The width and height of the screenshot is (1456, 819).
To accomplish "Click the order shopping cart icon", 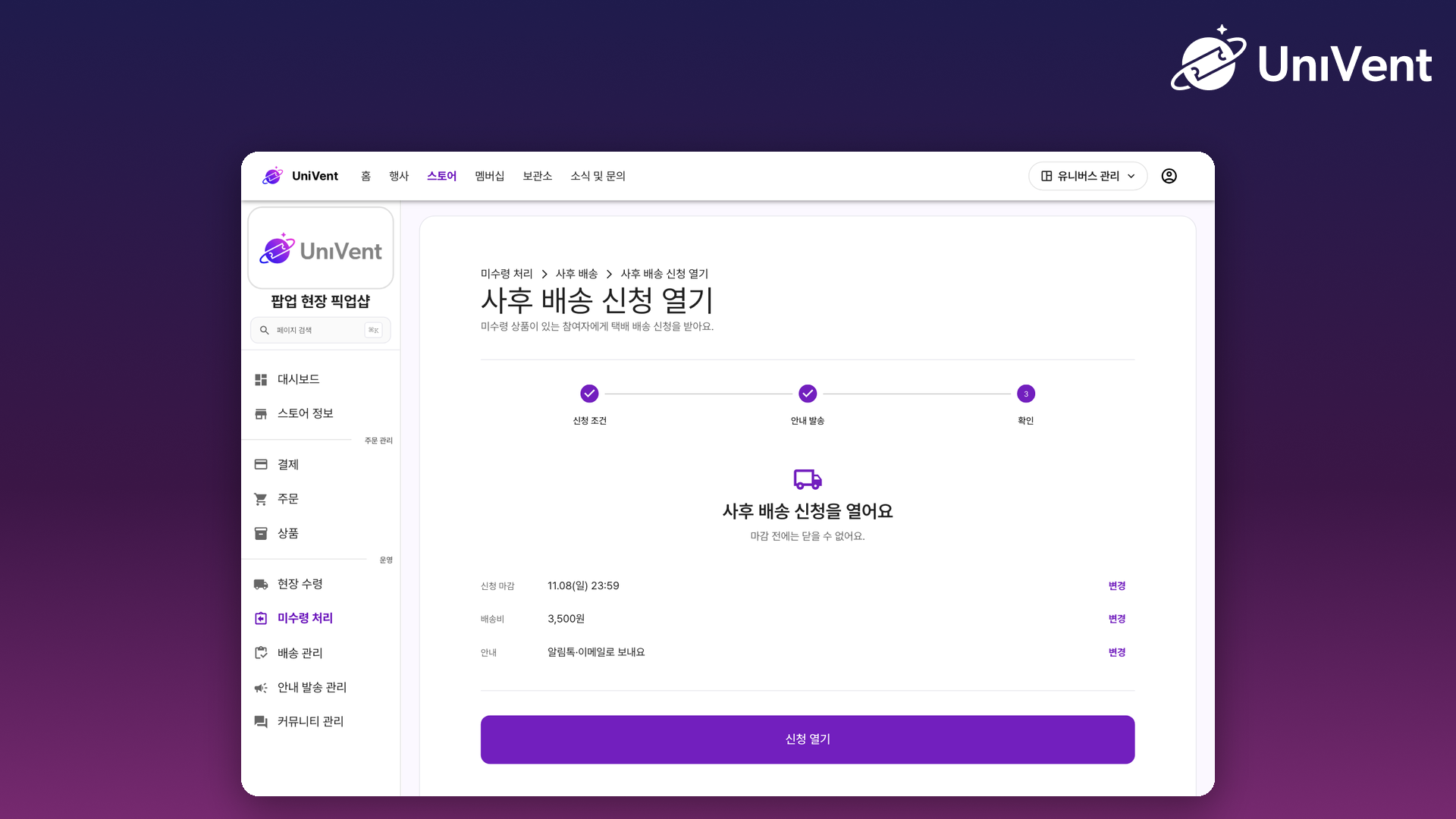I will [261, 499].
